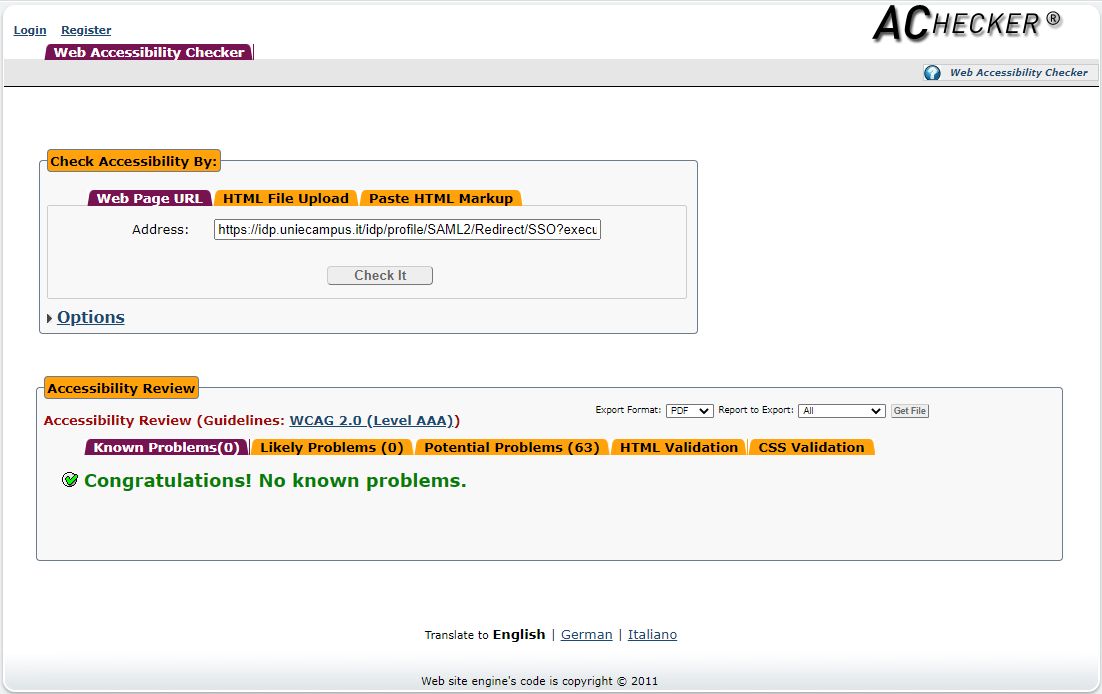Click the Get File button
Viewport: 1102px width, 694px height.
pos(909,411)
